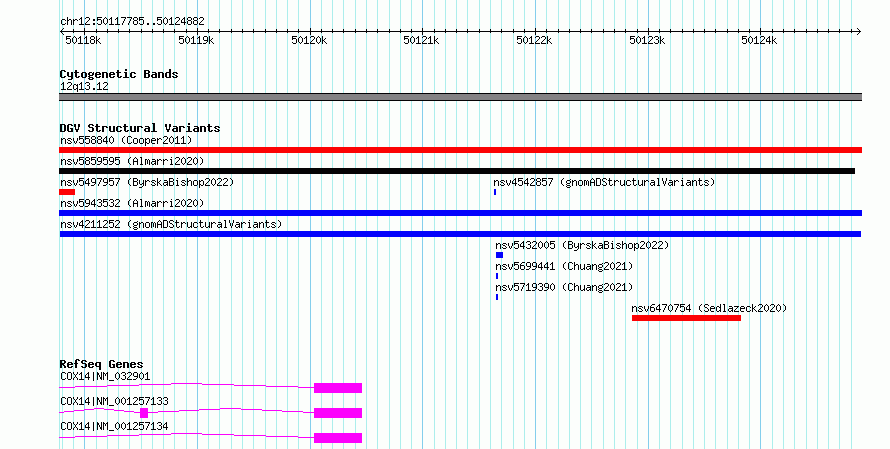Select the blue nsv5943532 variant bar
Viewport: 890px width, 449px height.
[460, 213]
